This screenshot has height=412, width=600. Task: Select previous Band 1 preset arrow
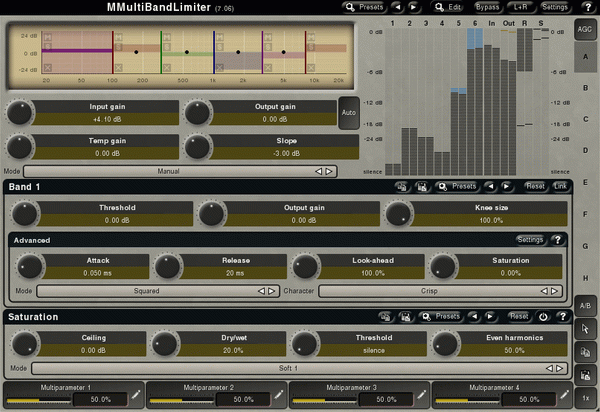coord(491,187)
